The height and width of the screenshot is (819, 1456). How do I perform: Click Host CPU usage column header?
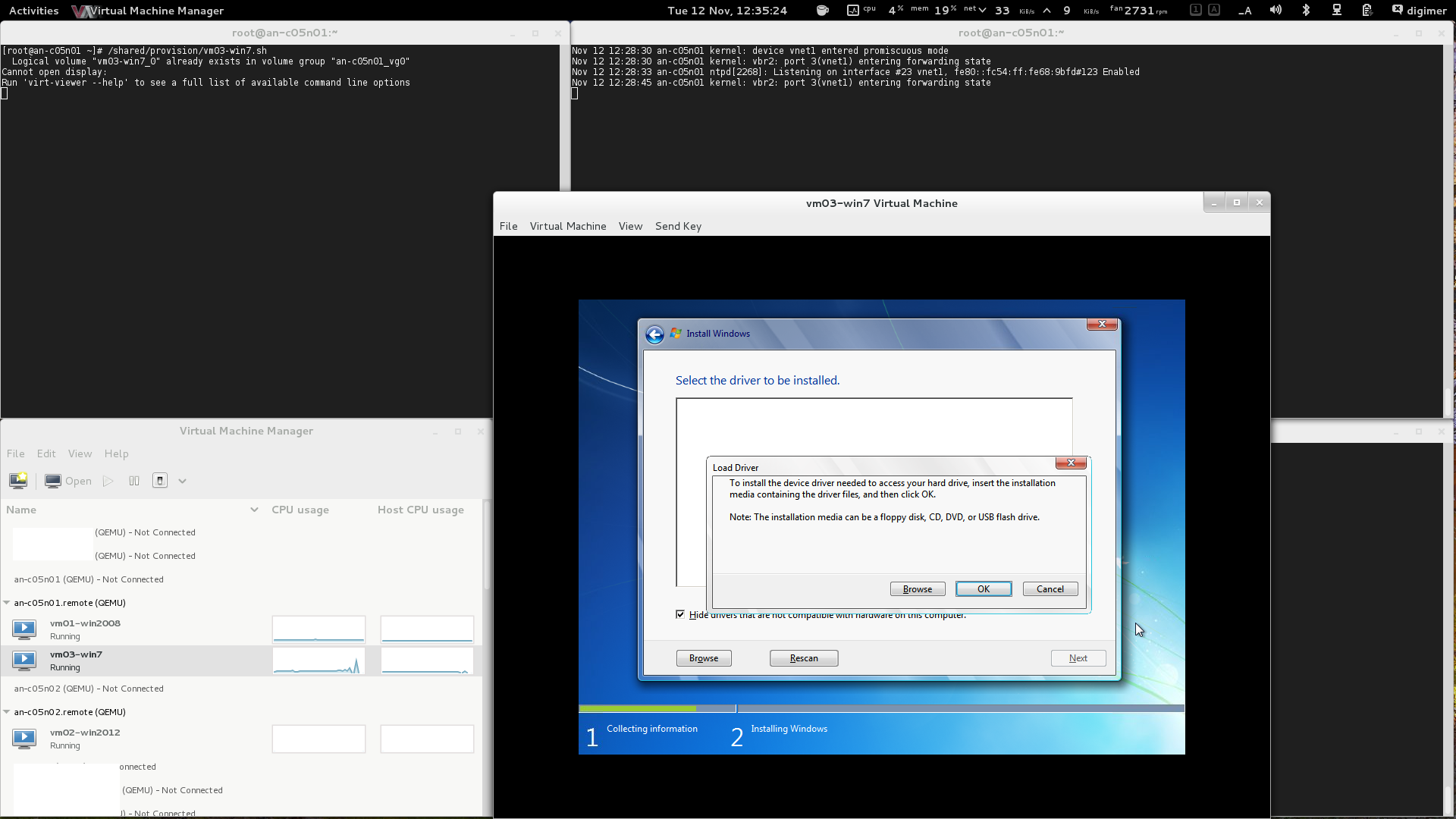tap(421, 510)
